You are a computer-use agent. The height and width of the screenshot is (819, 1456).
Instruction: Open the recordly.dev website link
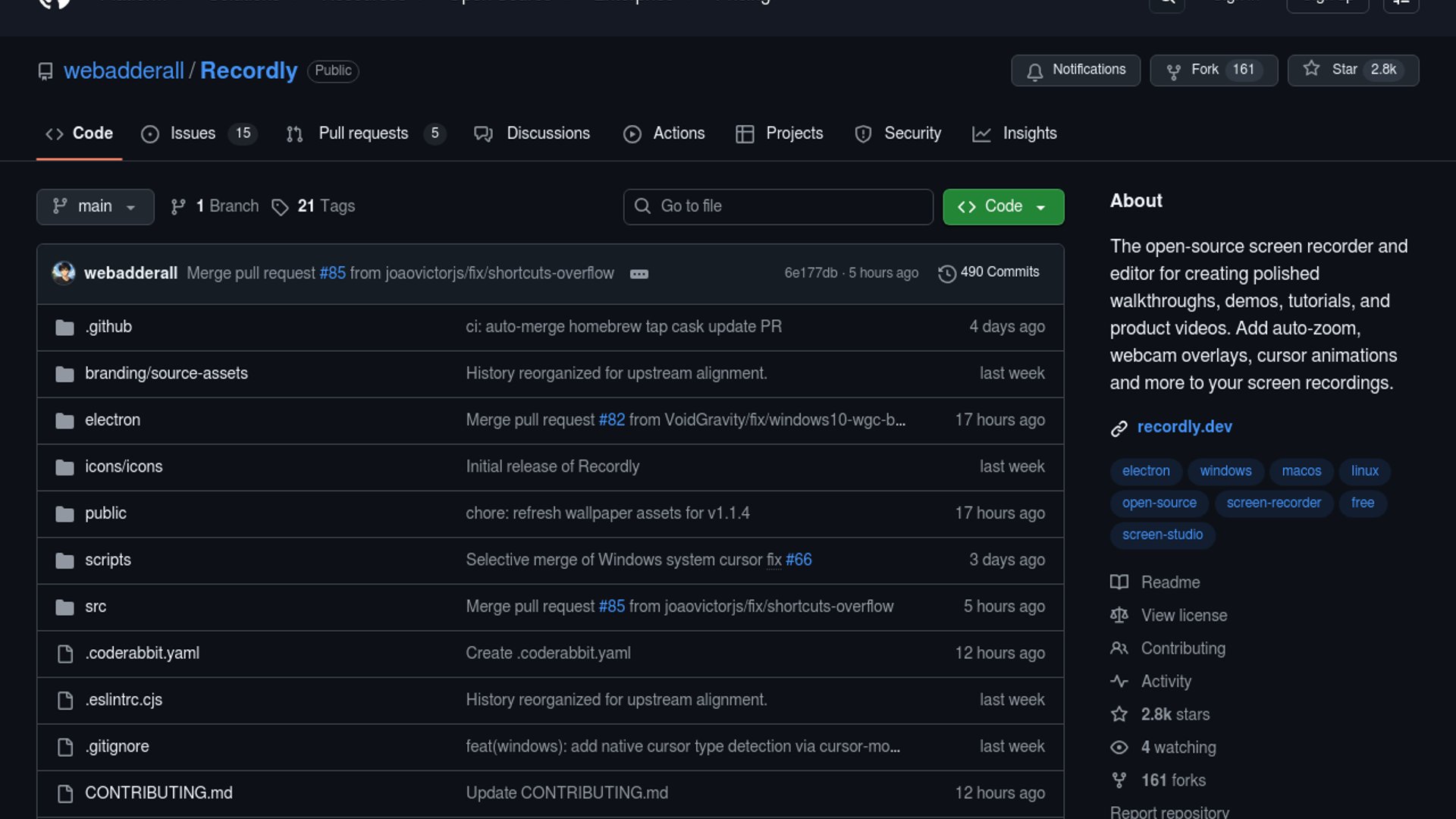click(x=1184, y=427)
